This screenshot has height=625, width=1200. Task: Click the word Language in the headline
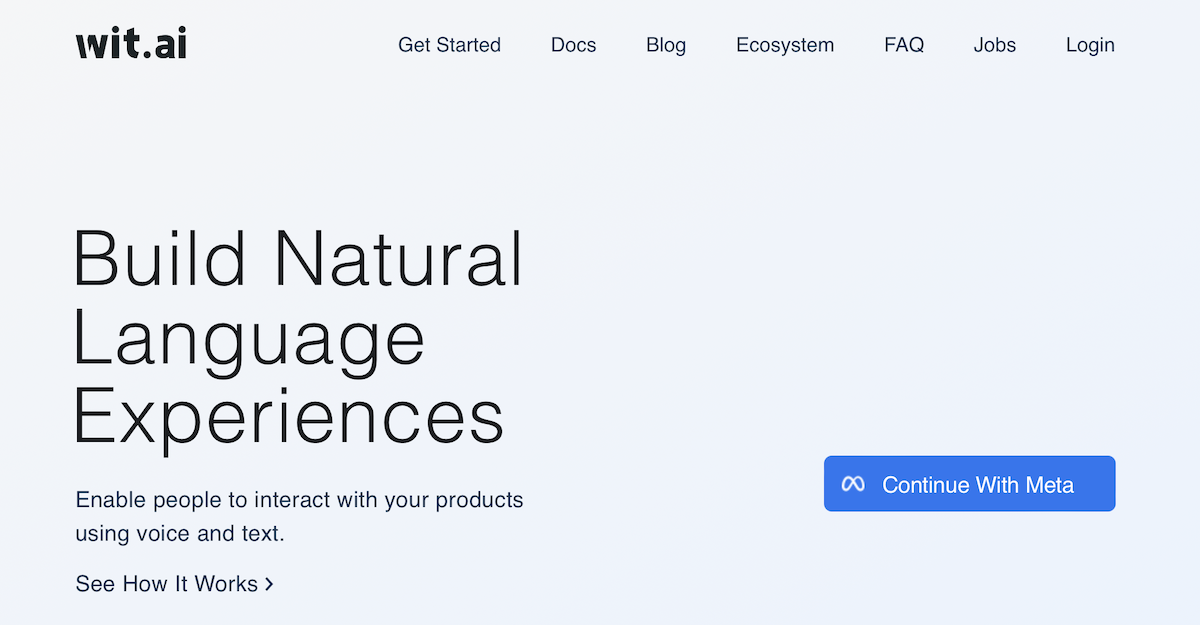(x=249, y=339)
